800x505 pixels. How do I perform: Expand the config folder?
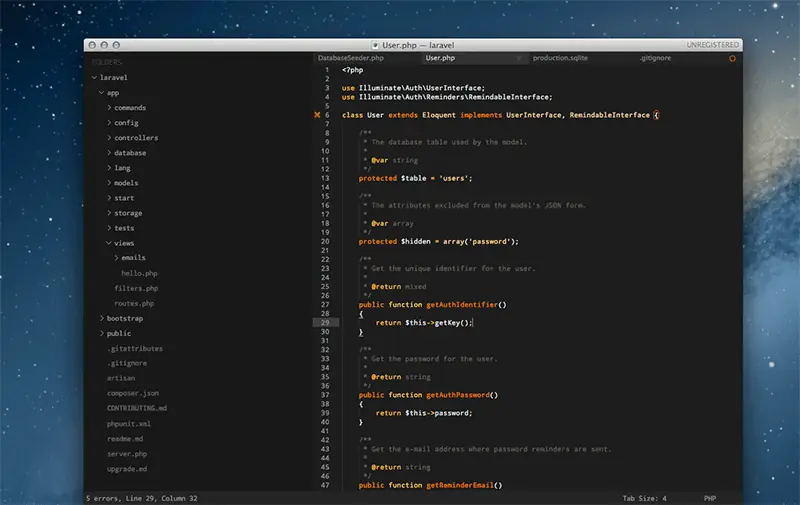click(x=109, y=122)
